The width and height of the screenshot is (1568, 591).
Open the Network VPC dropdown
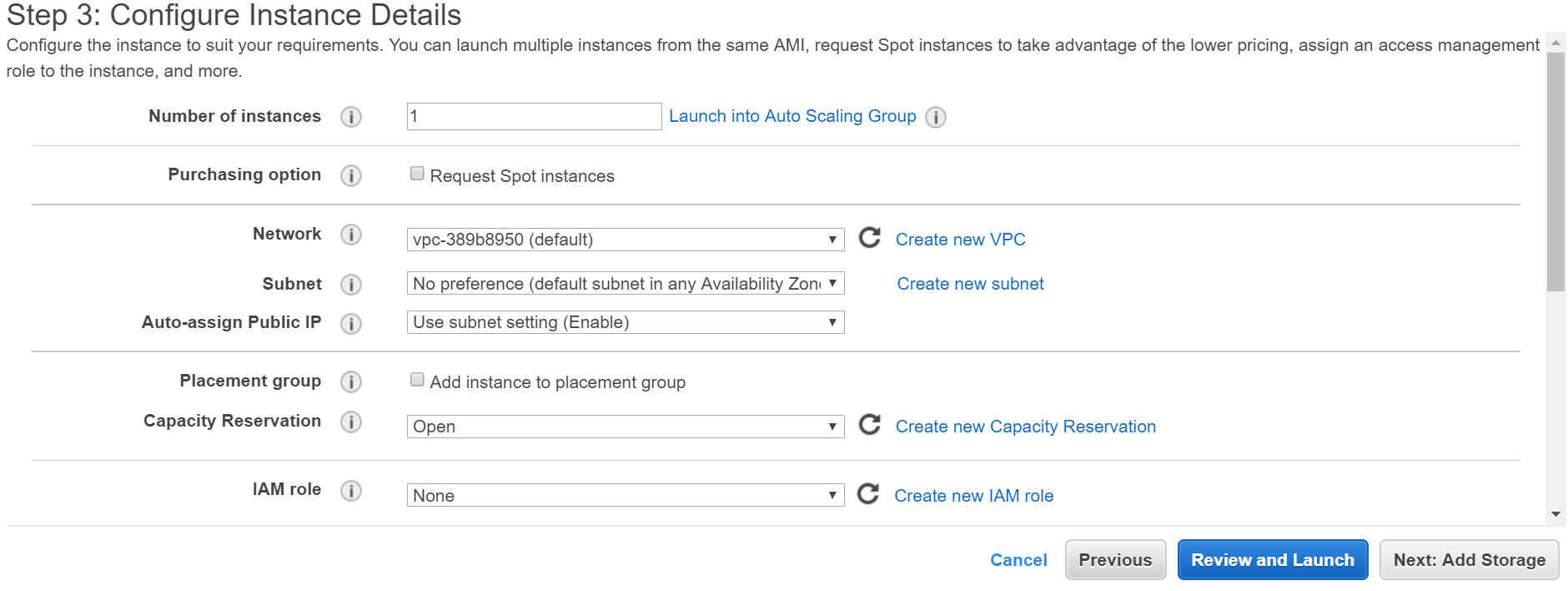point(626,240)
